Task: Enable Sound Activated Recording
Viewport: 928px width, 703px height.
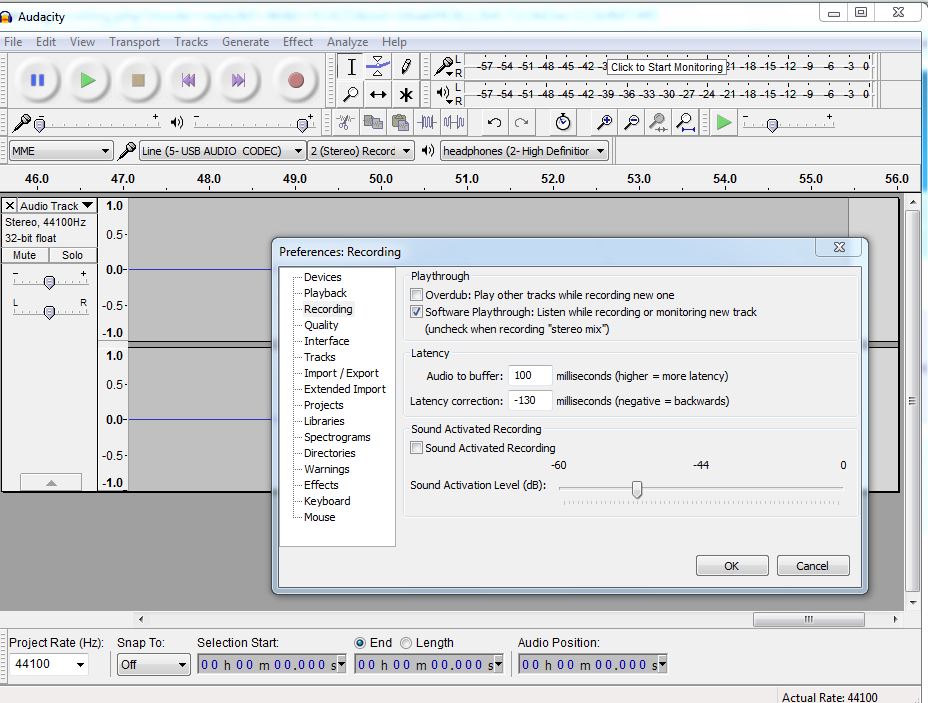Action: (417, 448)
